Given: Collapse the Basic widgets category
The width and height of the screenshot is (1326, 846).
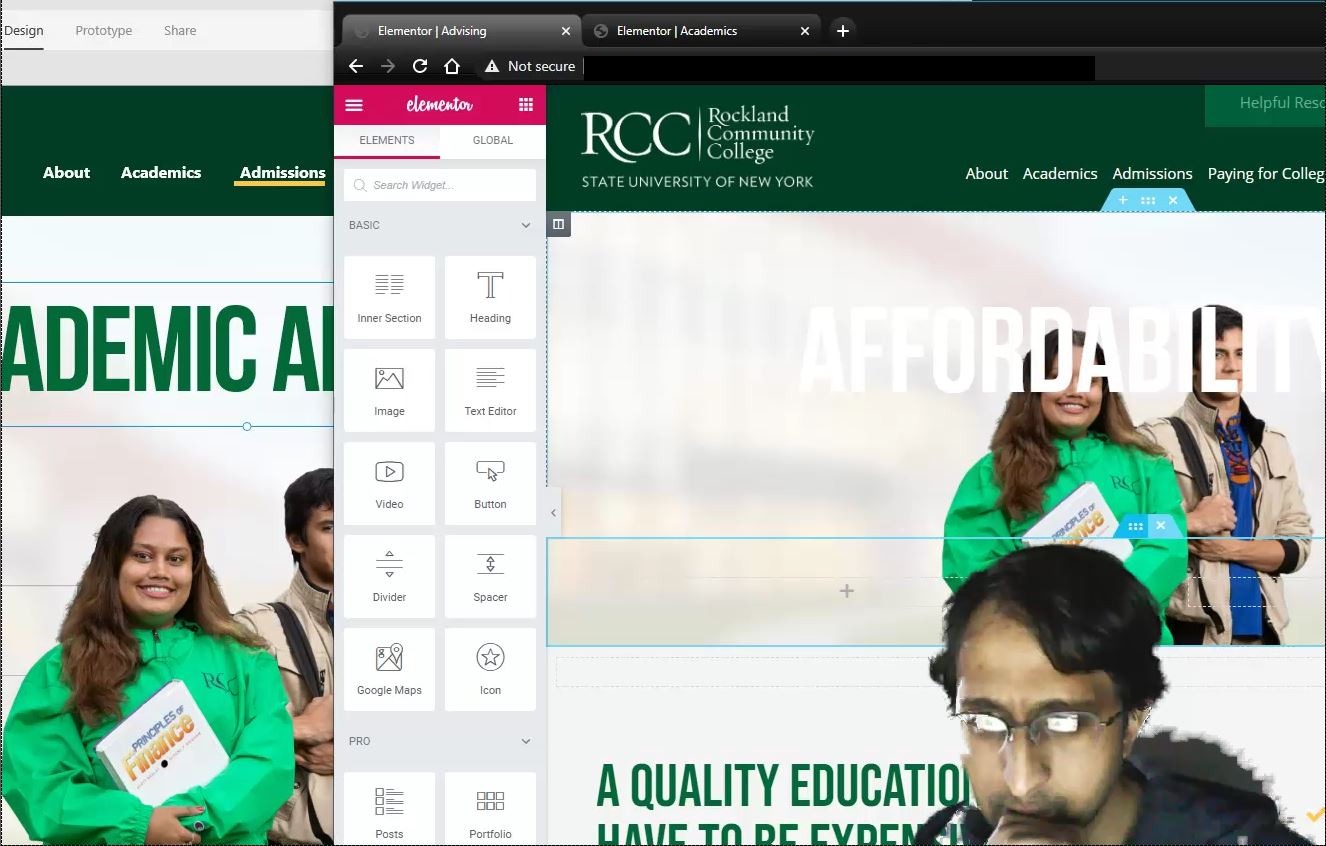Looking at the screenshot, I should [526, 226].
